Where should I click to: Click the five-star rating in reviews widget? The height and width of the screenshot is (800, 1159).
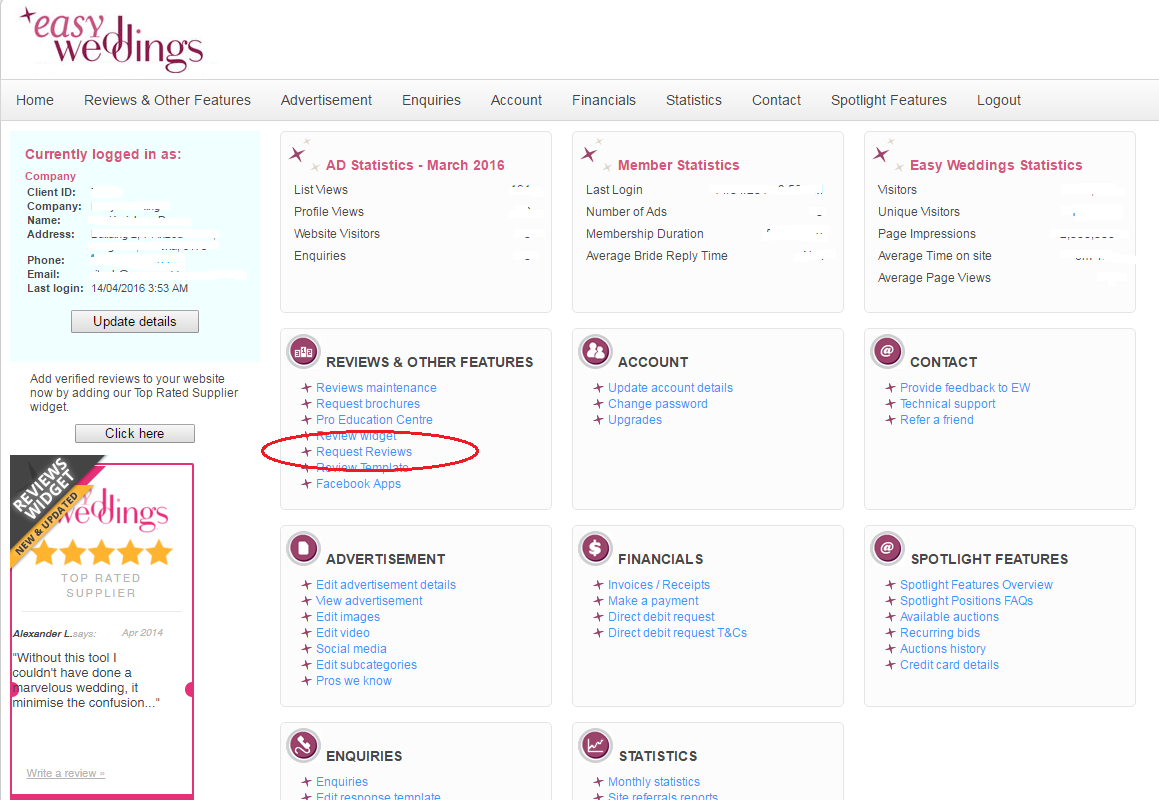102,552
